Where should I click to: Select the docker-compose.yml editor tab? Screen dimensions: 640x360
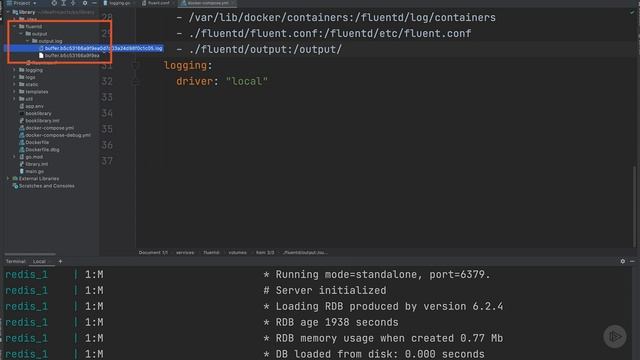point(207,3)
